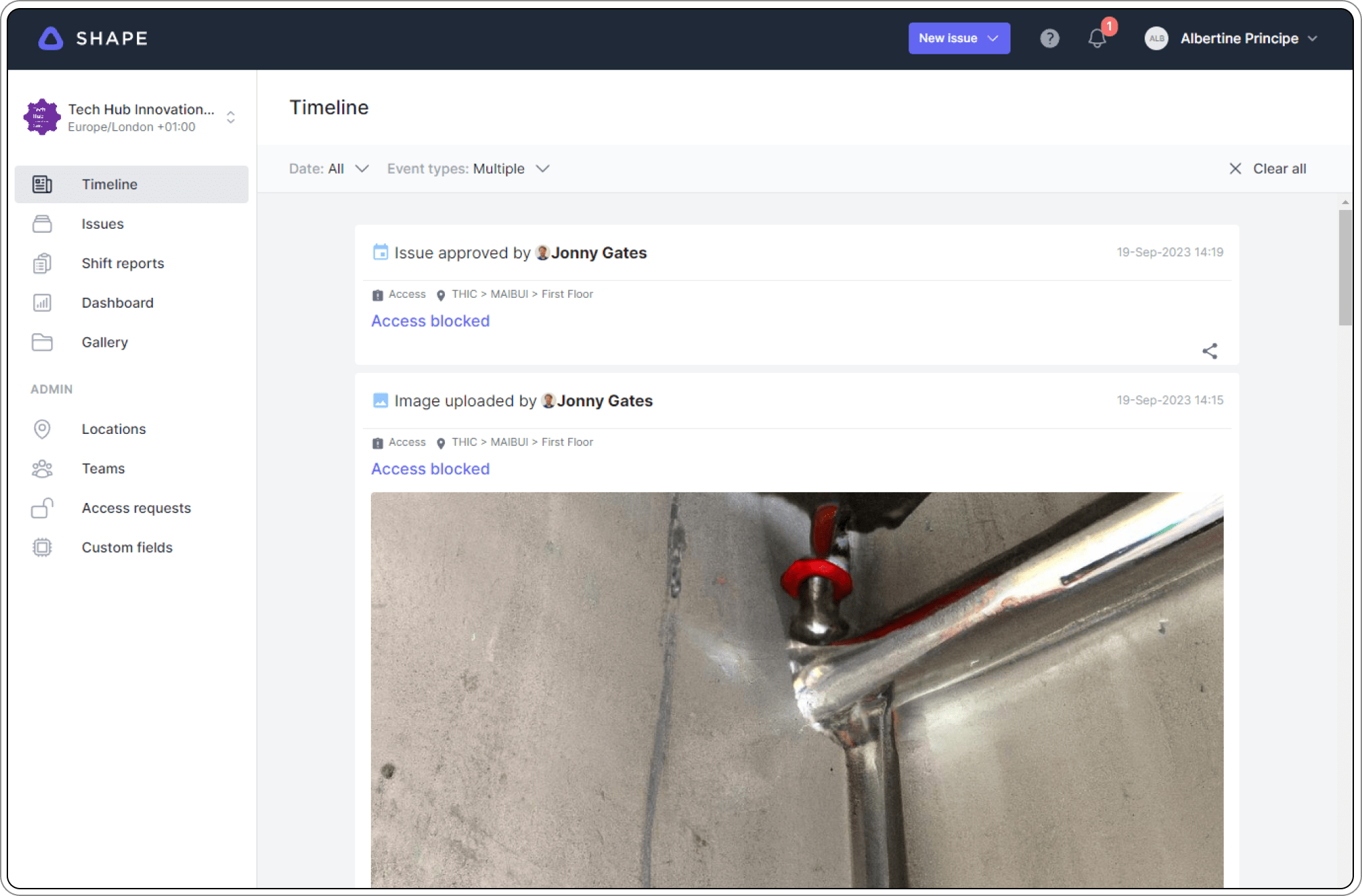This screenshot has height=896, width=1362.
Task: Open the Event types: Multiple dropdown
Action: pos(468,168)
